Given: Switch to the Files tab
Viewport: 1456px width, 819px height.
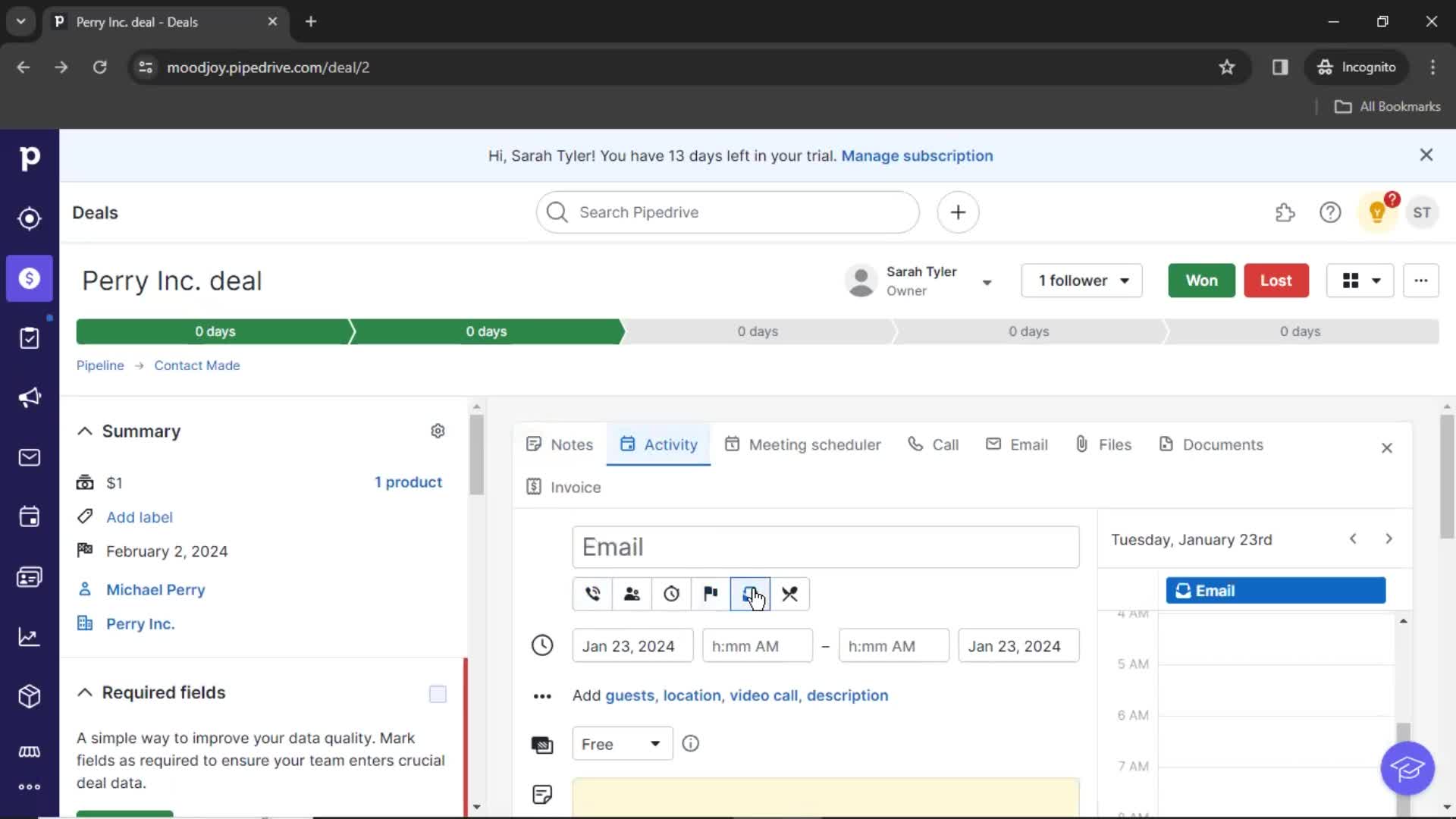Looking at the screenshot, I should (1103, 444).
